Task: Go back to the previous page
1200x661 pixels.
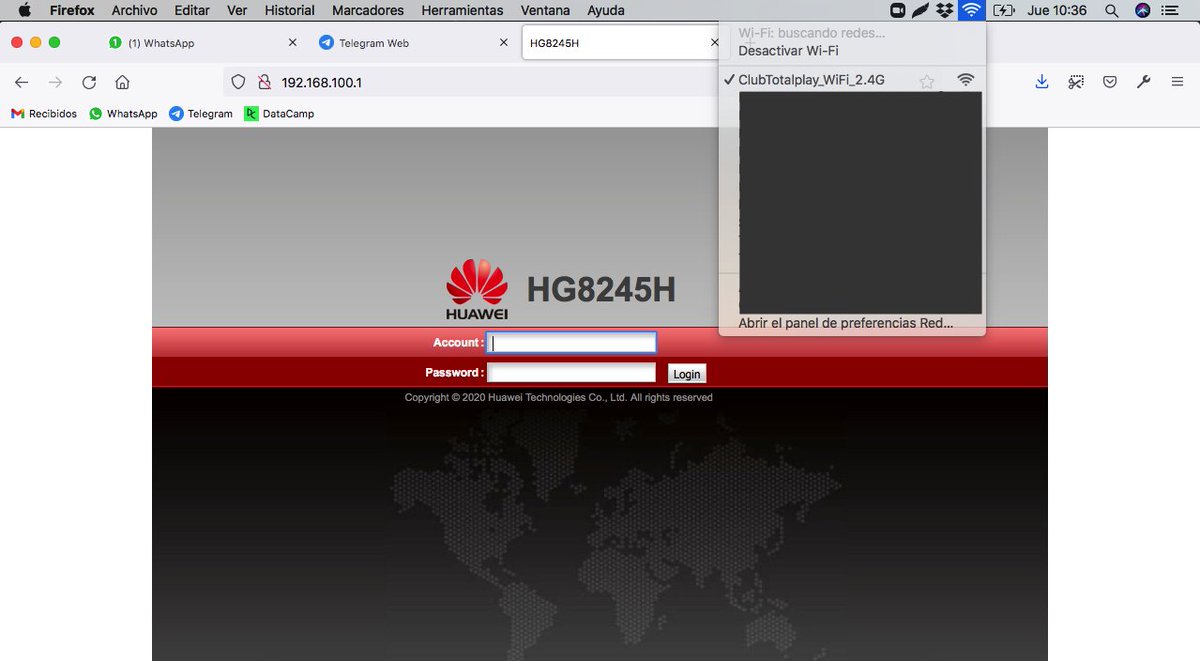Action: 22,83
